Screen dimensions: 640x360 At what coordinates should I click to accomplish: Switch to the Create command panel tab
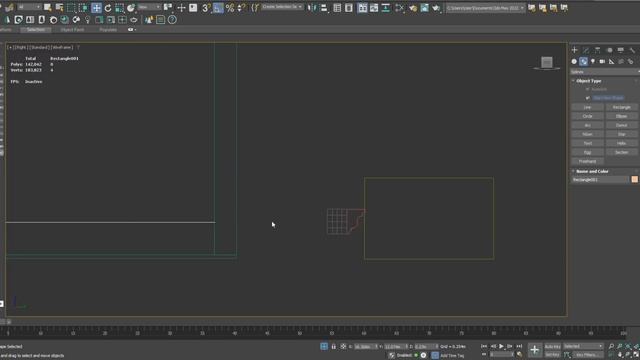click(x=575, y=50)
